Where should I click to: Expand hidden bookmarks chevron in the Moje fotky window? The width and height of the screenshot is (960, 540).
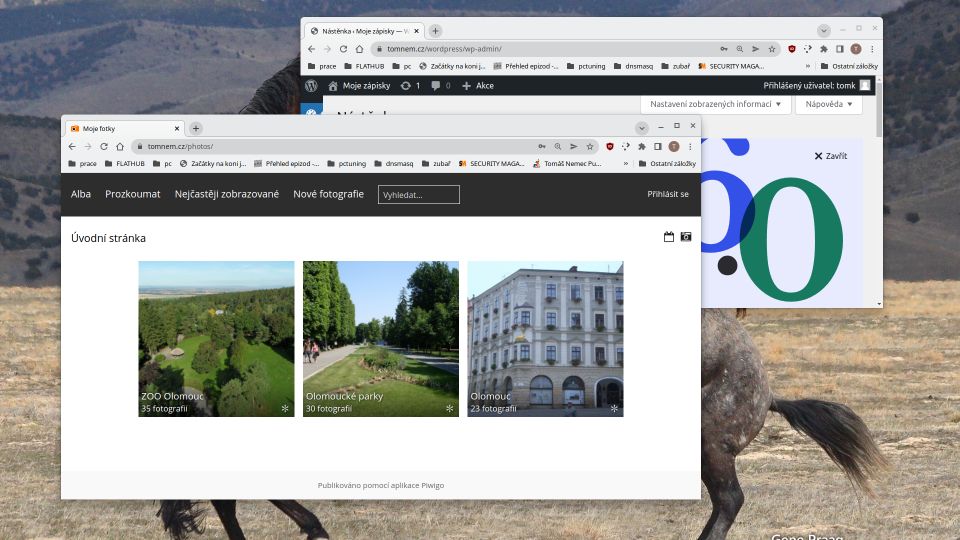(626, 163)
